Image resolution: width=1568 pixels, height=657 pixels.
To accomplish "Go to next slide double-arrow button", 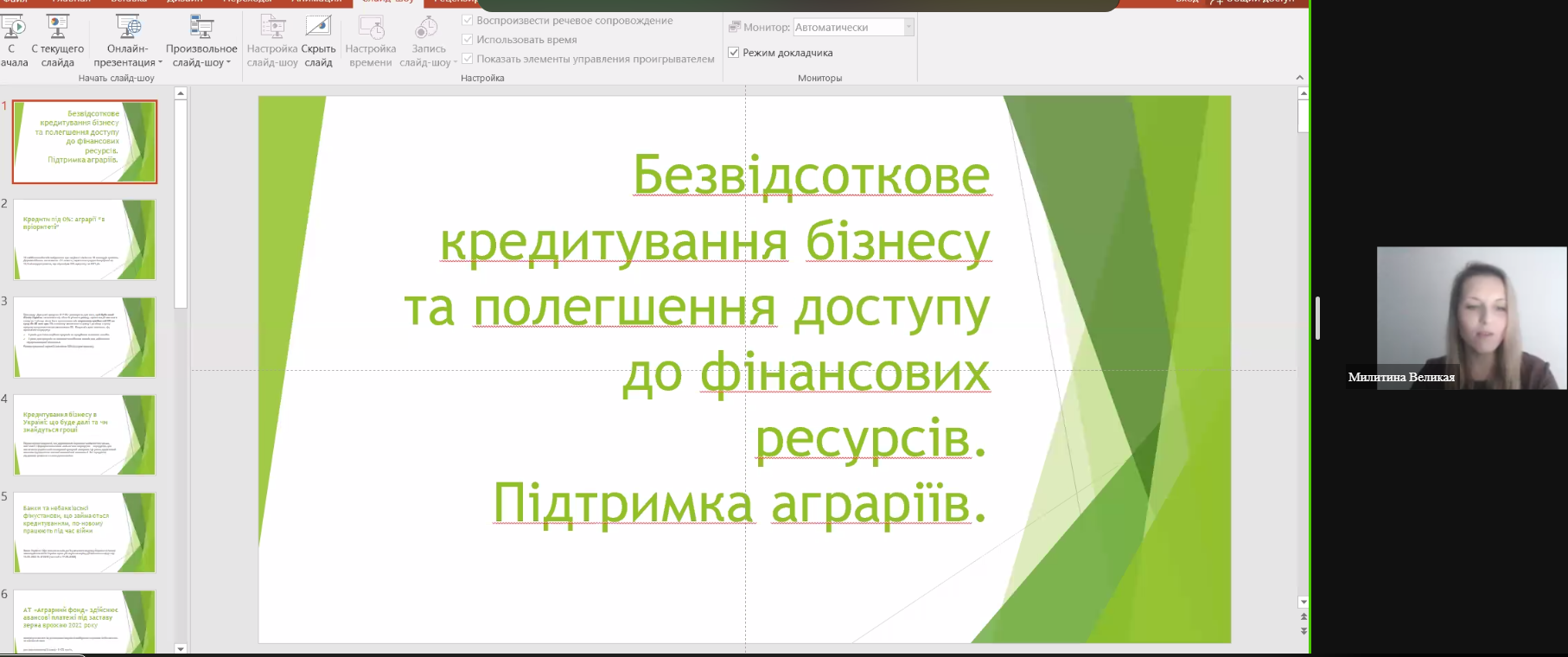I will click(1303, 631).
